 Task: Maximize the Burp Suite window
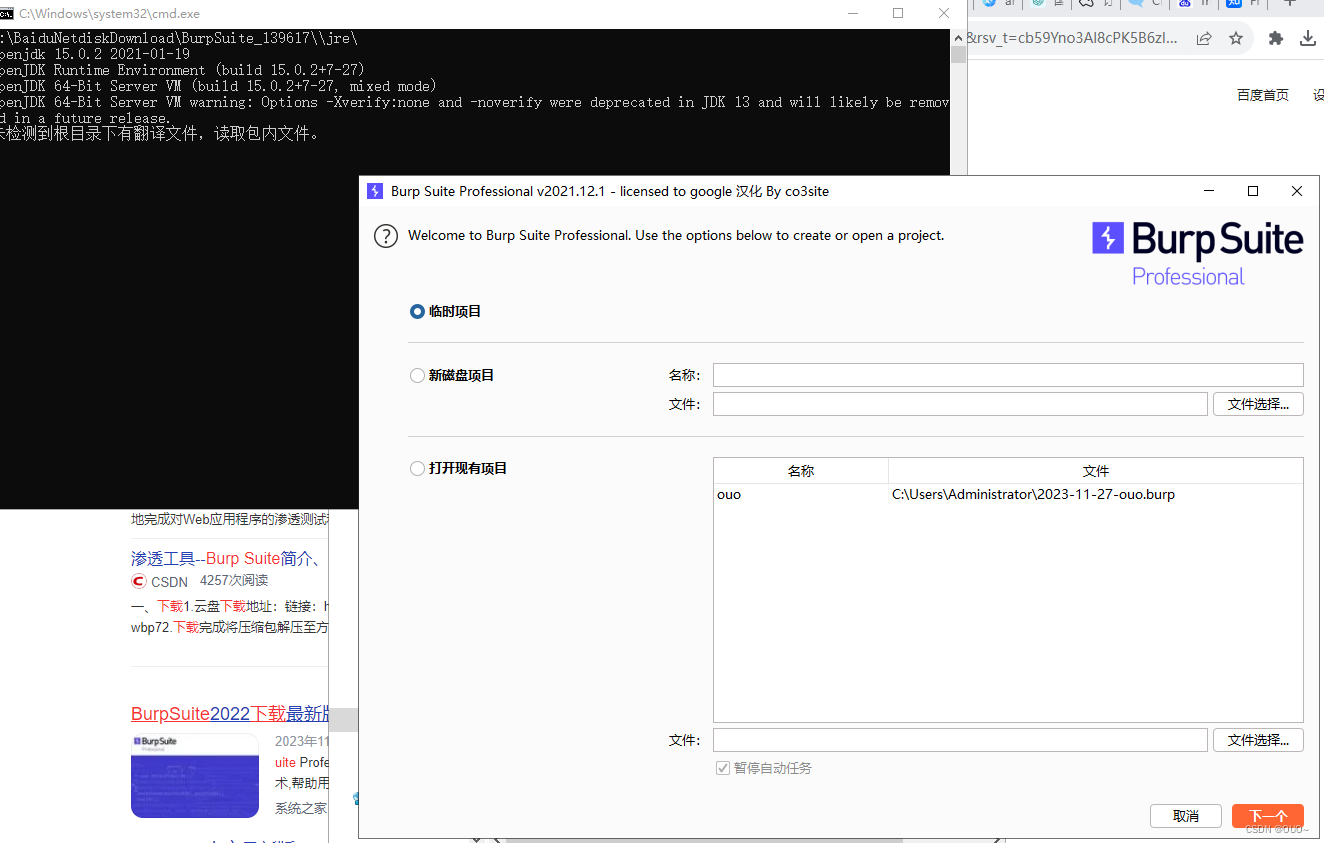(1253, 191)
